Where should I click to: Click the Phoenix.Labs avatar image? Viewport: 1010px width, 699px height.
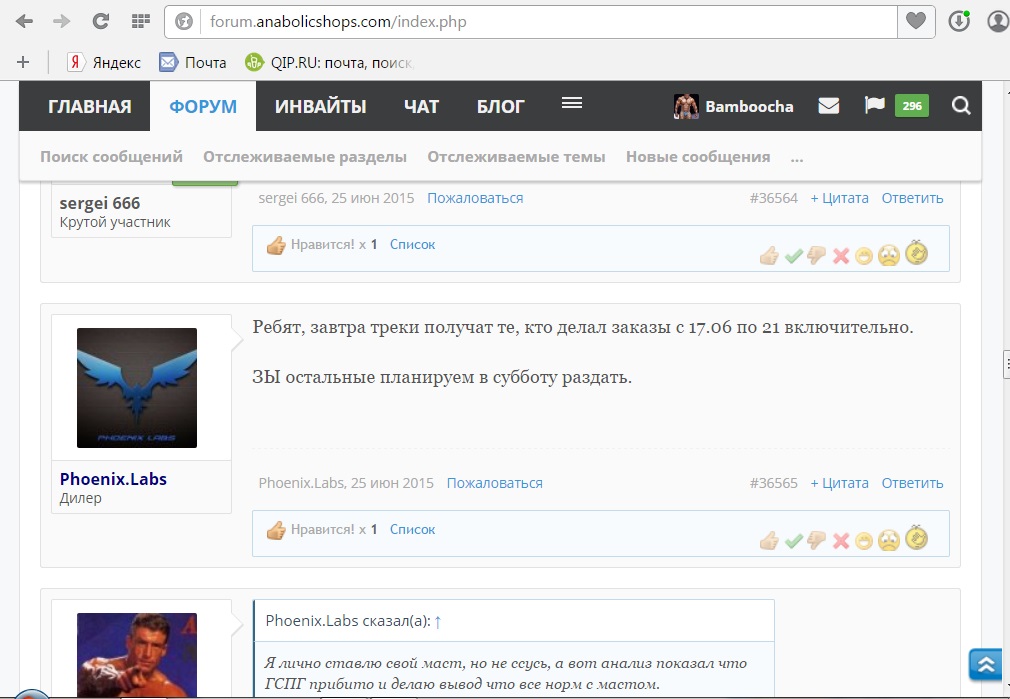[x=137, y=387]
